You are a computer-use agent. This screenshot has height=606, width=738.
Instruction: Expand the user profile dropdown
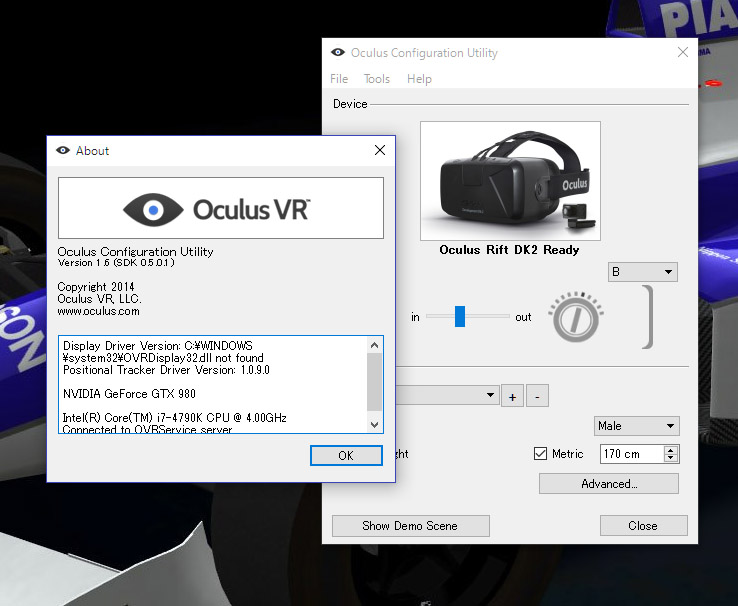point(490,396)
